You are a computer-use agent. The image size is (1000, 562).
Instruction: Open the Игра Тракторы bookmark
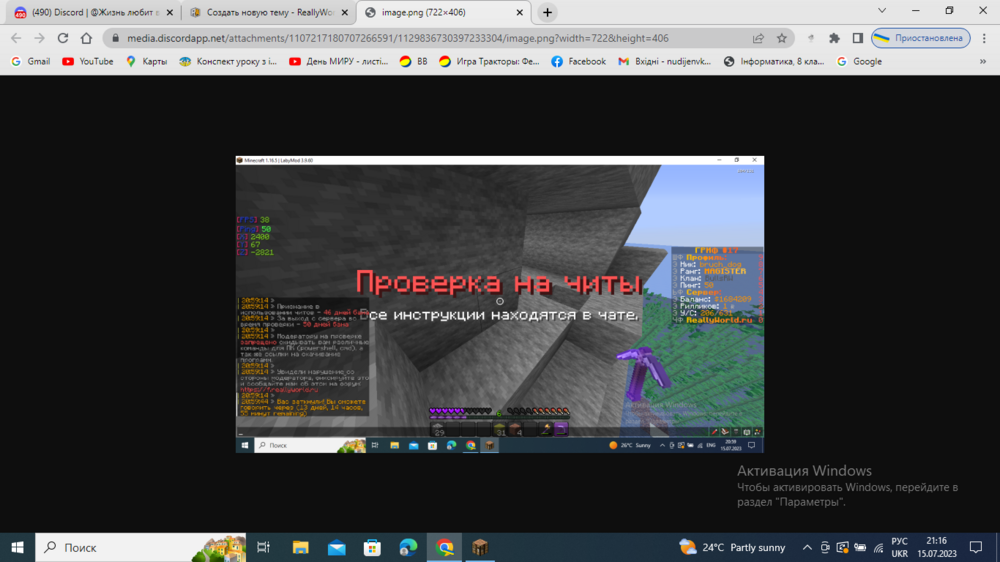tap(489, 61)
